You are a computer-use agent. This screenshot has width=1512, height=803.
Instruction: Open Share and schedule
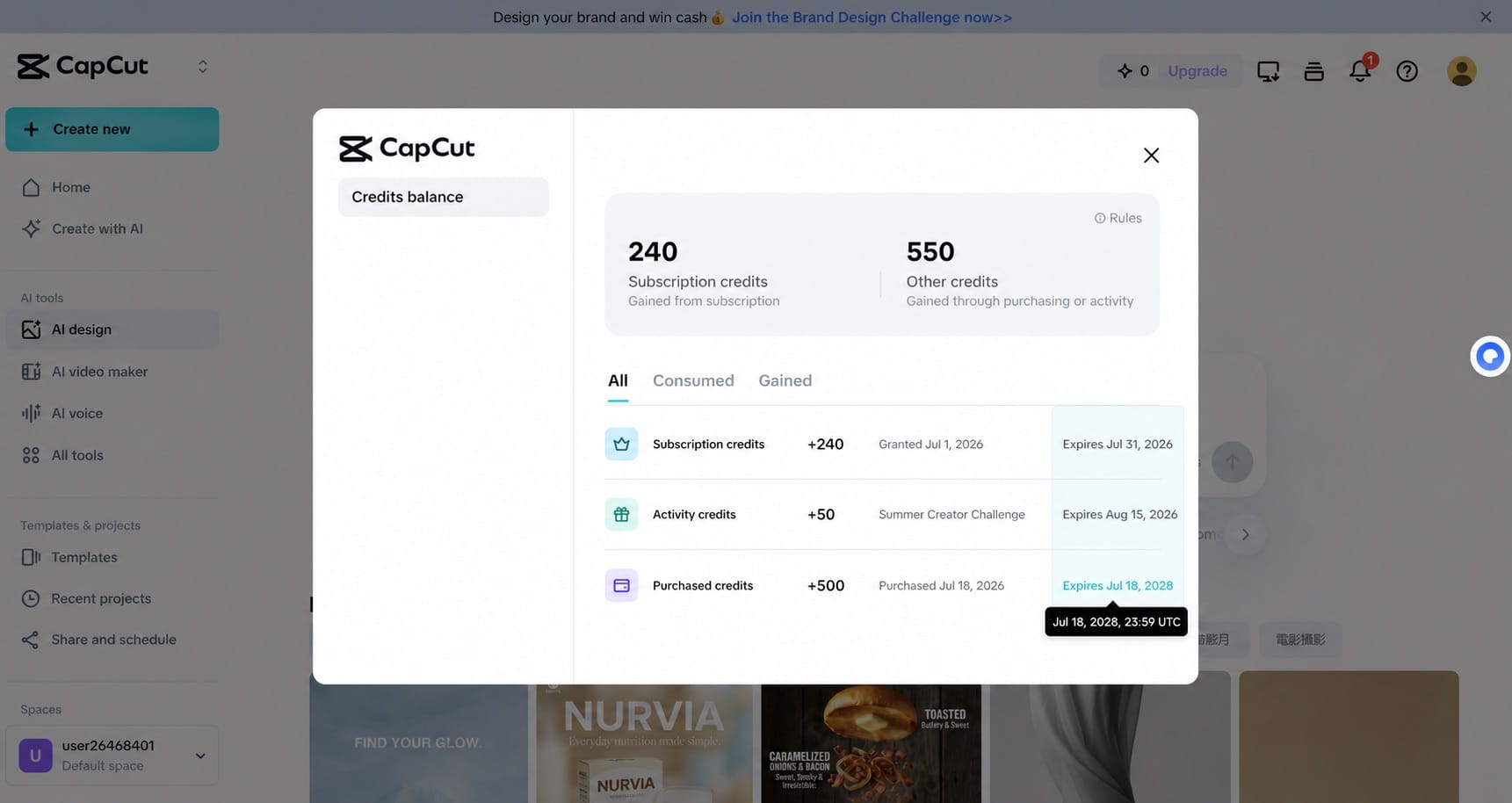click(x=112, y=640)
